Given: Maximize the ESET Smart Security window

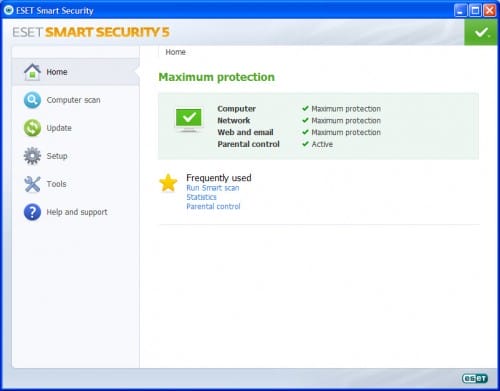Looking at the screenshot, I should [475, 10].
